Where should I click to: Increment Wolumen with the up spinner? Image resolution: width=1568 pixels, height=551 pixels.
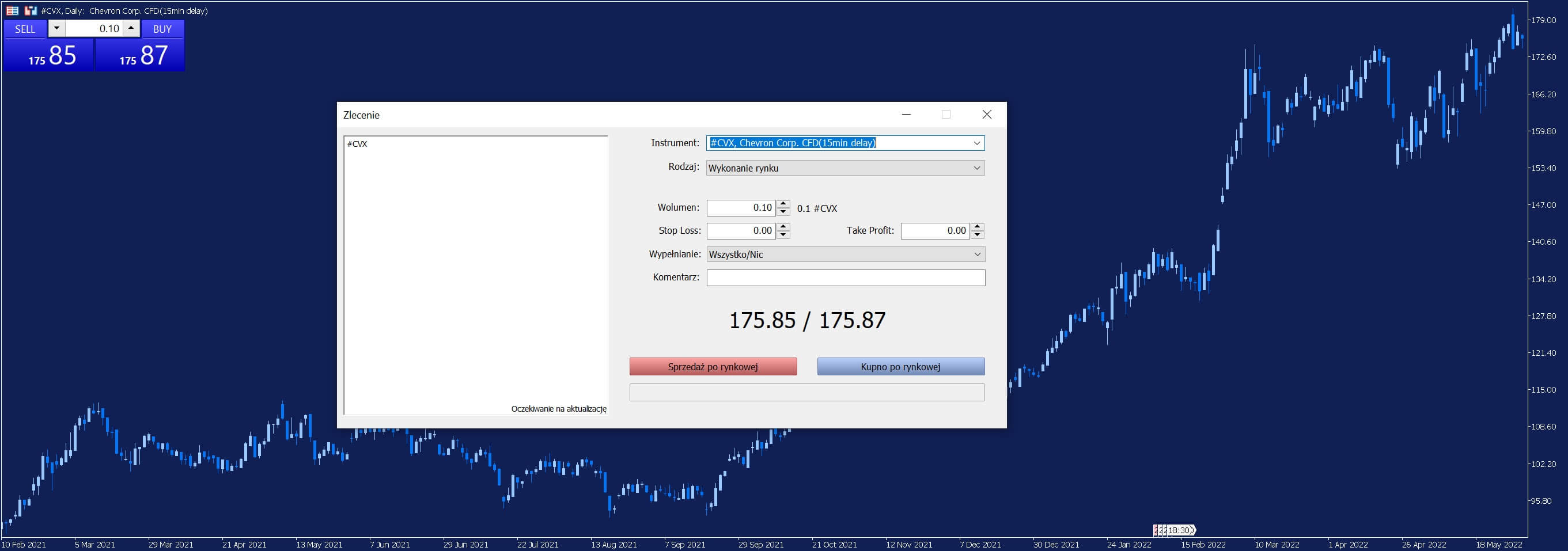783,204
